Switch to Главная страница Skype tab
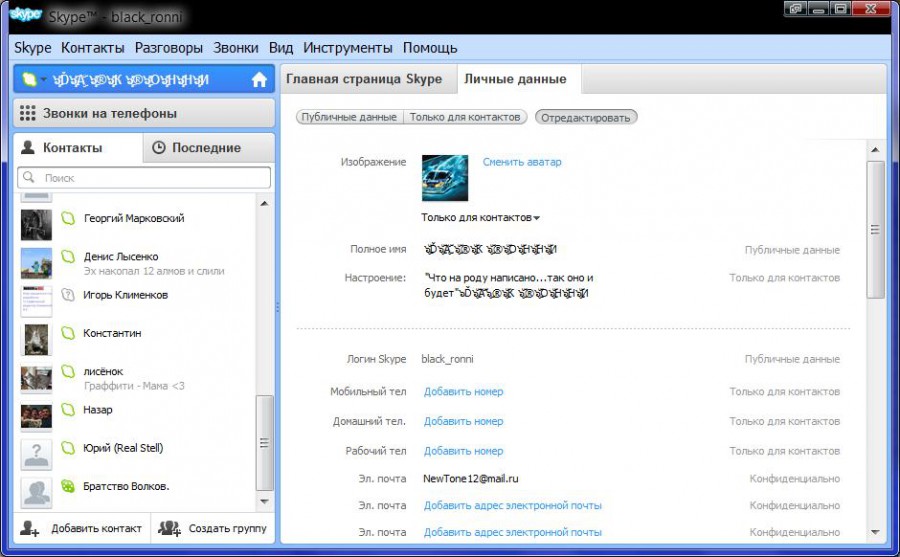This screenshot has width=900, height=557. coord(368,79)
